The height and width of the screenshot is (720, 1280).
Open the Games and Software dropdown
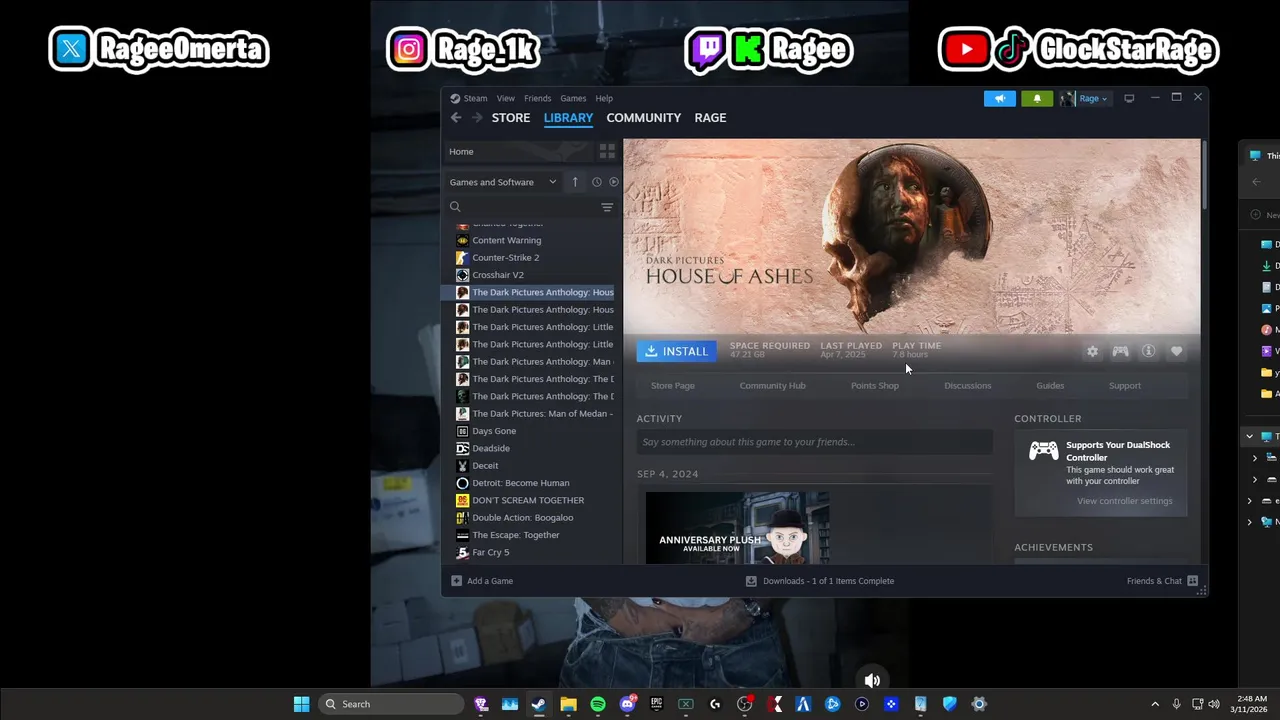click(x=503, y=182)
